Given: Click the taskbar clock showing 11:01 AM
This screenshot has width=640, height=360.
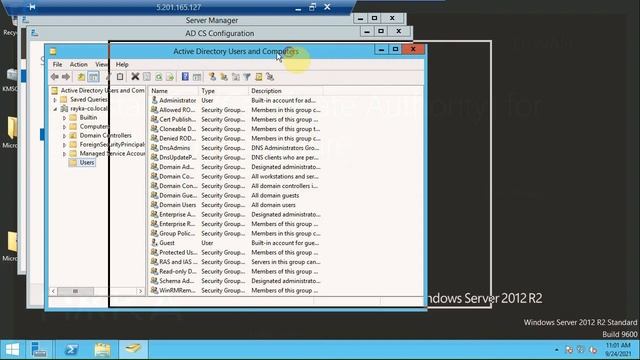Looking at the screenshot, I should tap(619, 350).
